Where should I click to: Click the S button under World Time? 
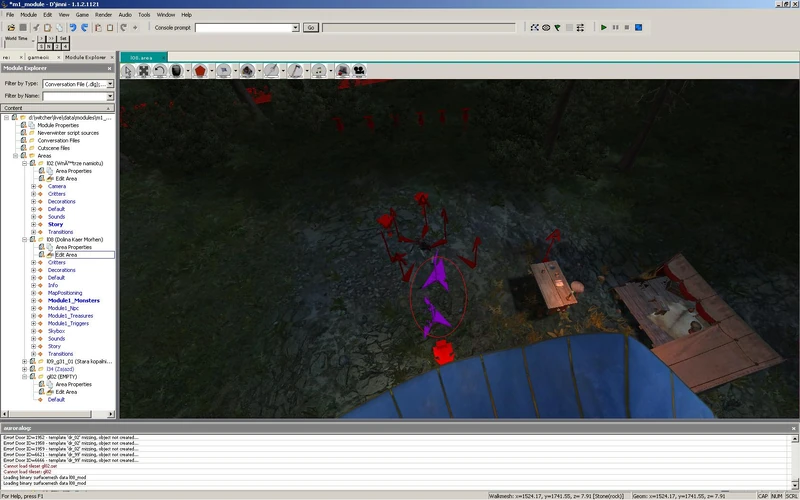(x=41, y=46)
